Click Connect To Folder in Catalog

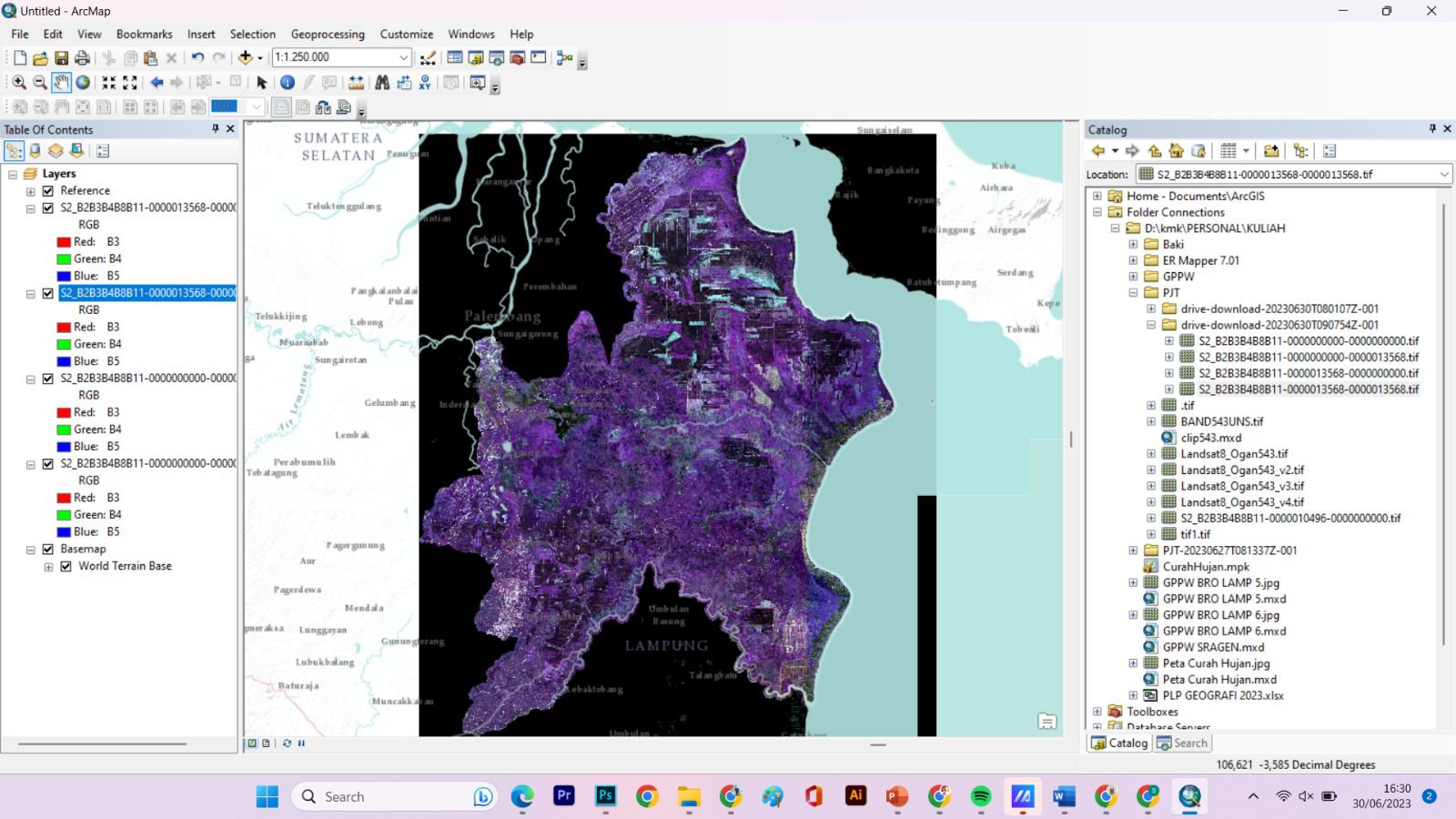(x=1271, y=151)
